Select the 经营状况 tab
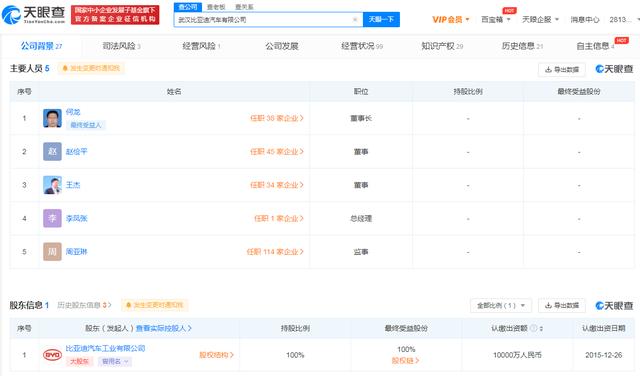The height and width of the screenshot is (376, 640). [x=362, y=46]
